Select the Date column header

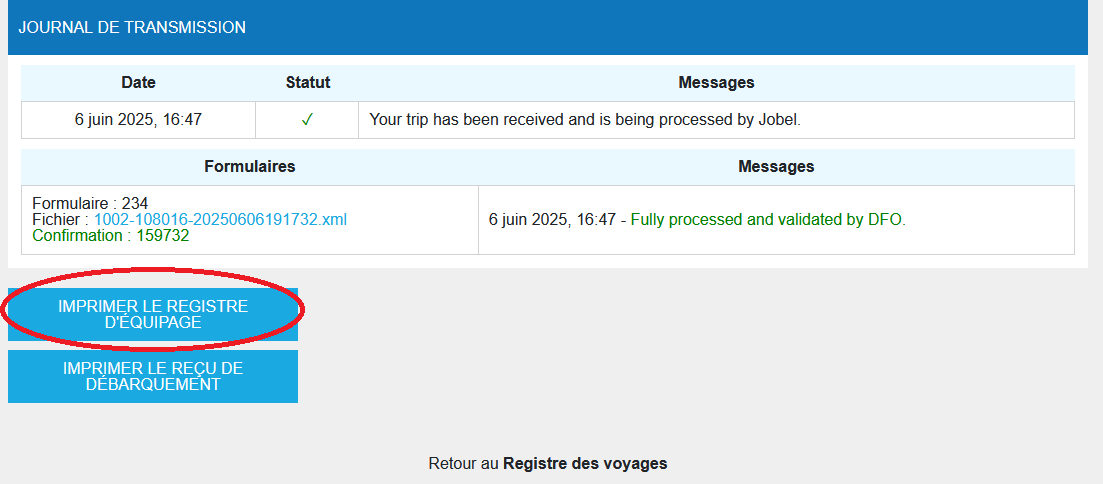pos(138,82)
